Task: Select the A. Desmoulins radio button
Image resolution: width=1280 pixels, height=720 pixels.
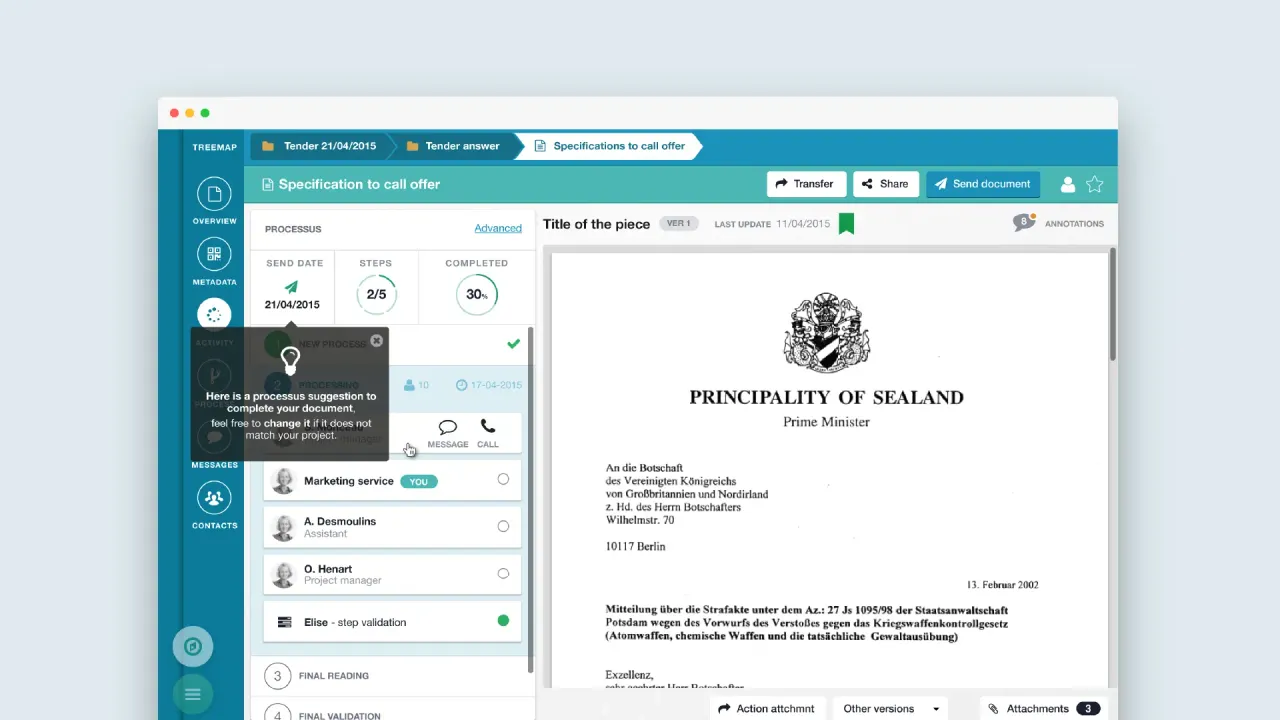Action: pyautogui.click(x=503, y=527)
